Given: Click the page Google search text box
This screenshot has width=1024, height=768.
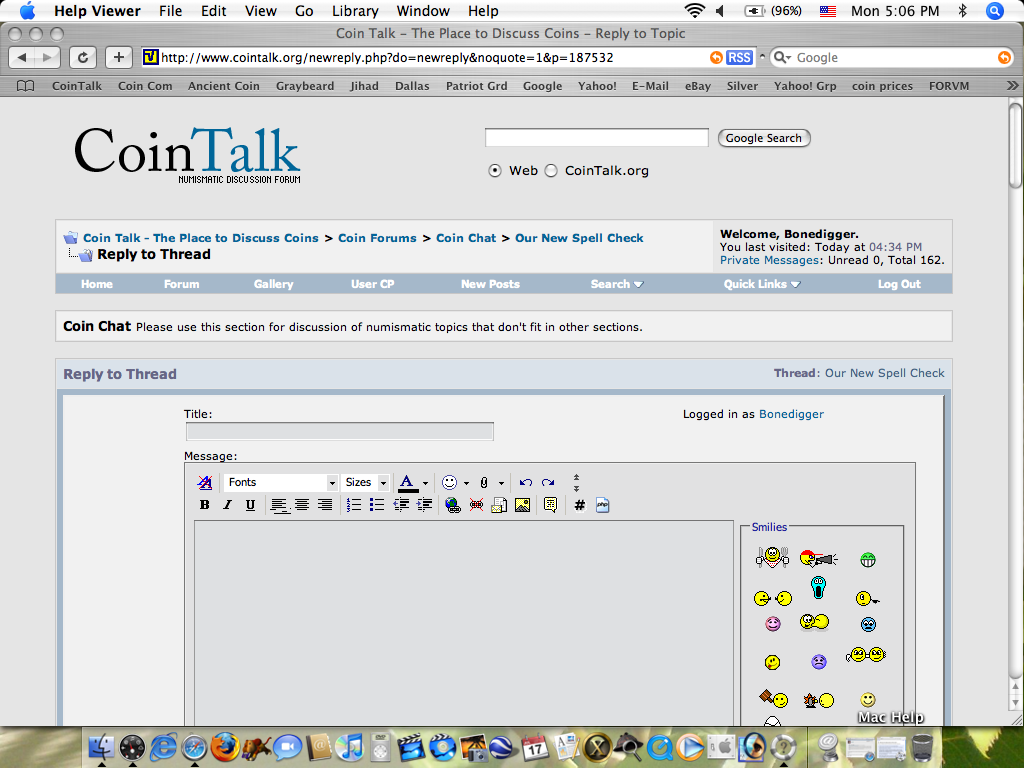Looking at the screenshot, I should point(597,138).
